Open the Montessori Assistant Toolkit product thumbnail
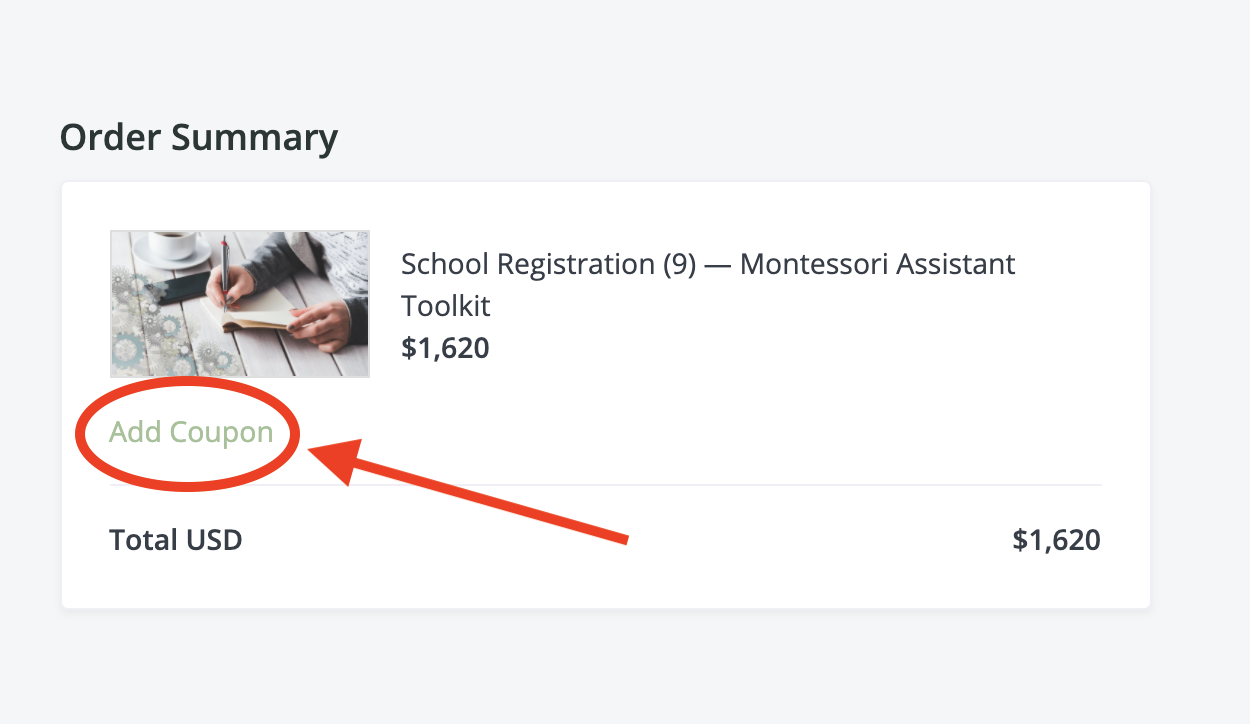Screen dimensions: 1250x724 [x=240, y=304]
